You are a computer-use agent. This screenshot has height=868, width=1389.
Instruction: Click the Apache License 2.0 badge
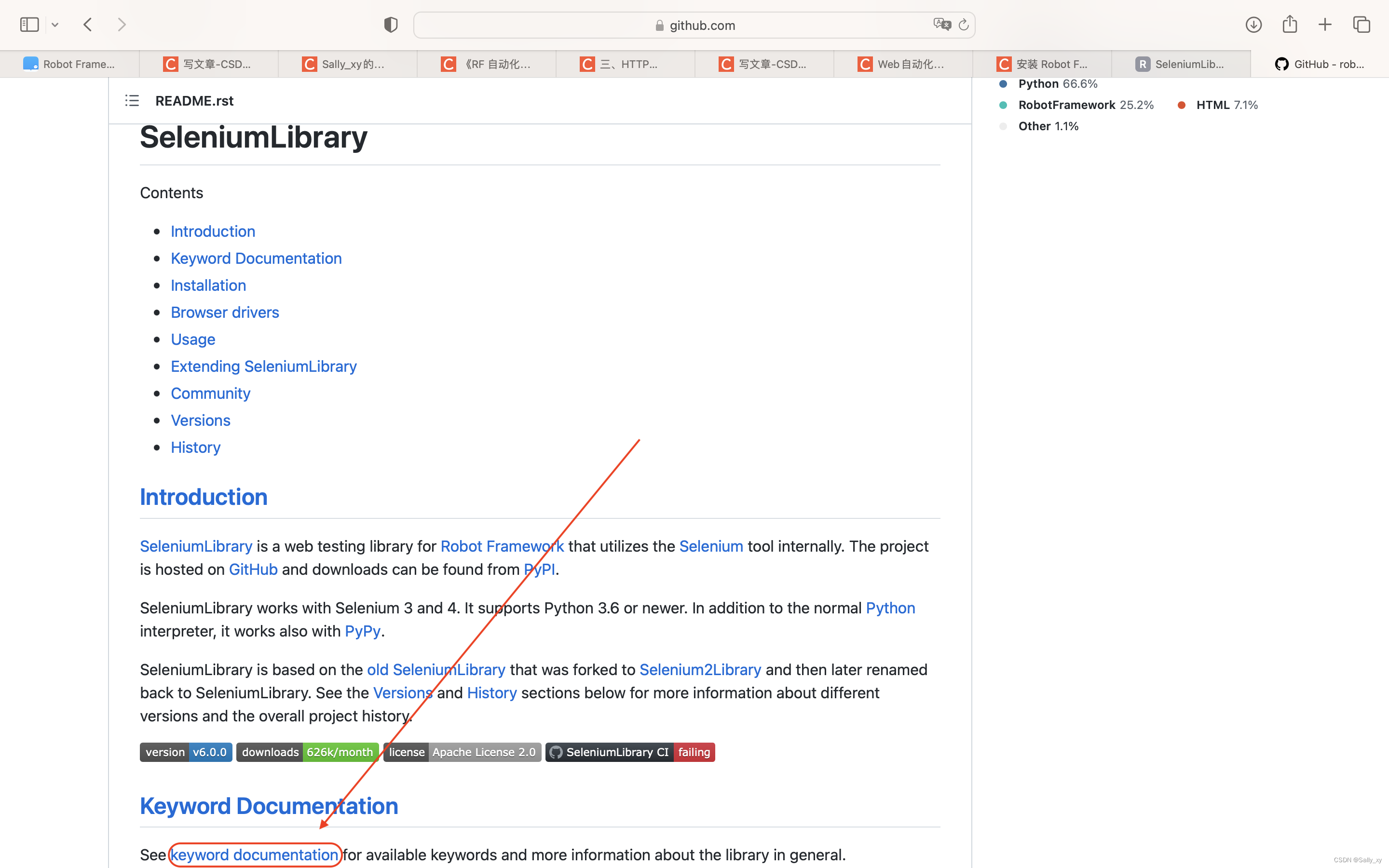(462, 752)
